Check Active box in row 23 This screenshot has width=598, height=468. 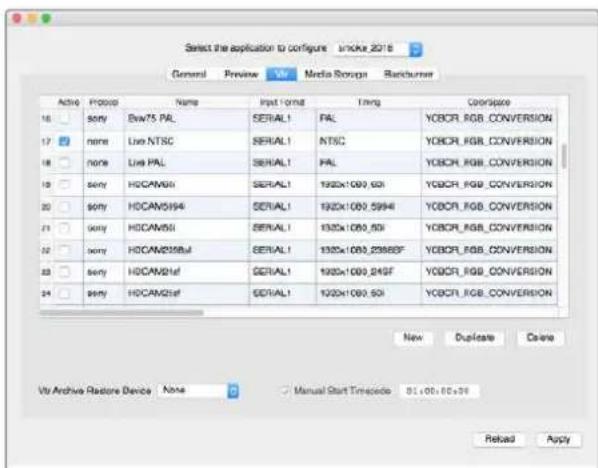tap(64, 272)
